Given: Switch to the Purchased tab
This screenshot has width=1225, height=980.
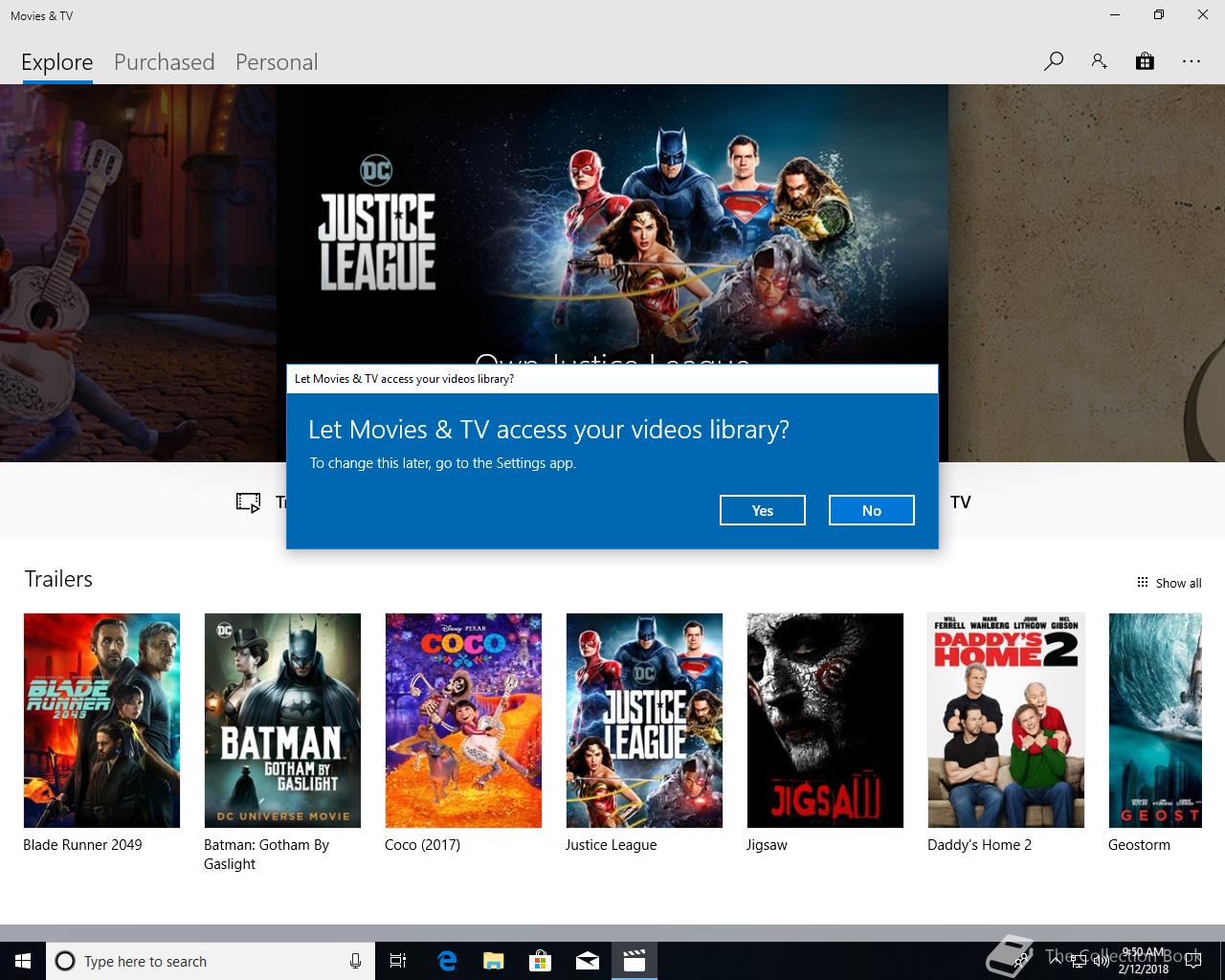Looking at the screenshot, I should point(164,62).
